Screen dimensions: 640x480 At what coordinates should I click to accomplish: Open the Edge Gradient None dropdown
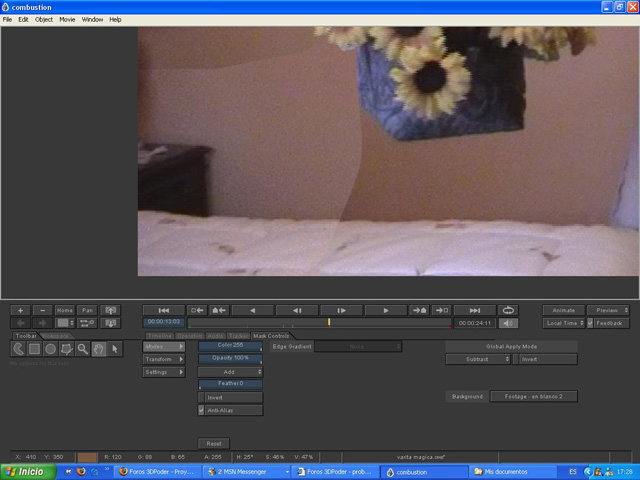pyautogui.click(x=358, y=347)
